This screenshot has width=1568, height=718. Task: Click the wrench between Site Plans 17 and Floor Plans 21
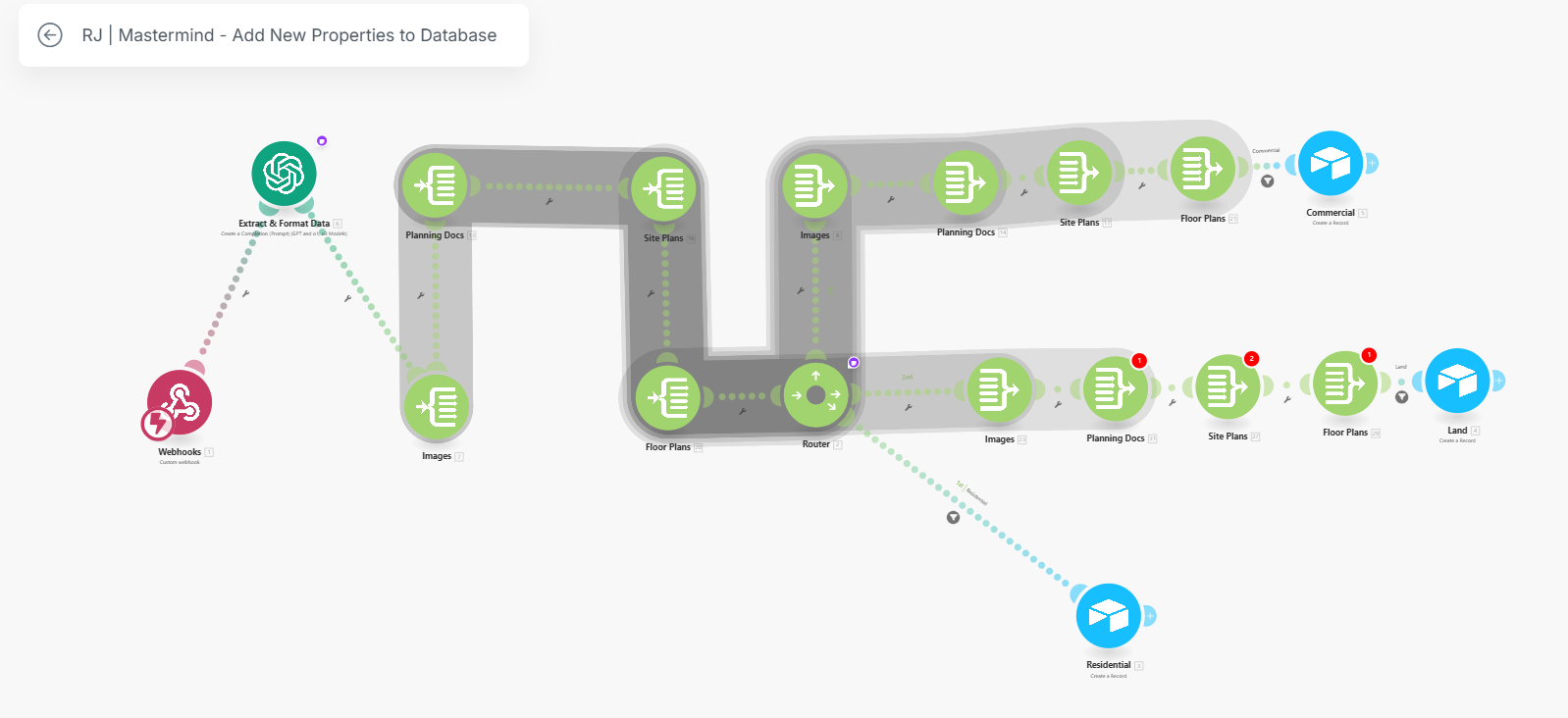point(1141,186)
